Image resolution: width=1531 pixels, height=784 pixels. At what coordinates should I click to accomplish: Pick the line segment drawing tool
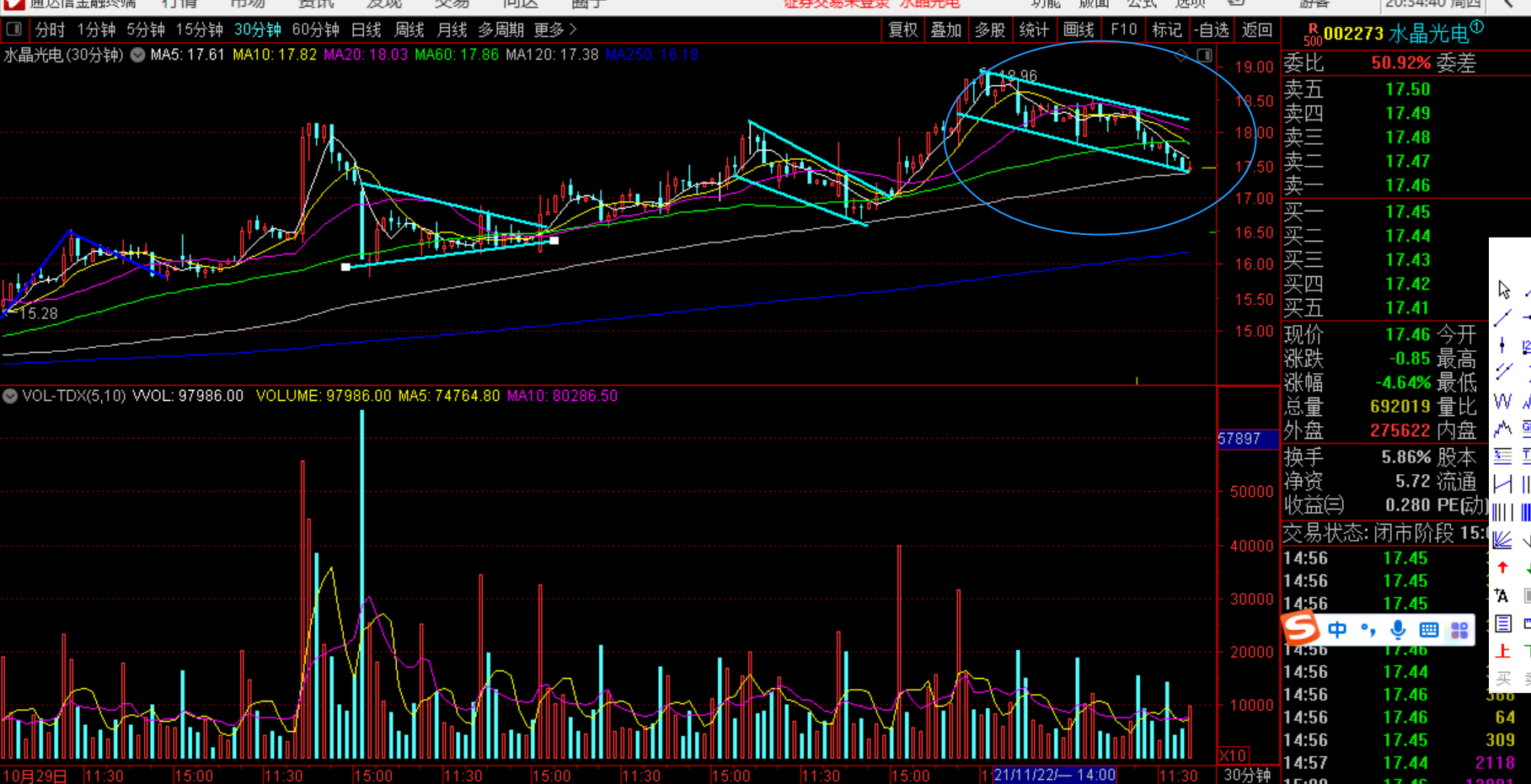(x=1502, y=317)
